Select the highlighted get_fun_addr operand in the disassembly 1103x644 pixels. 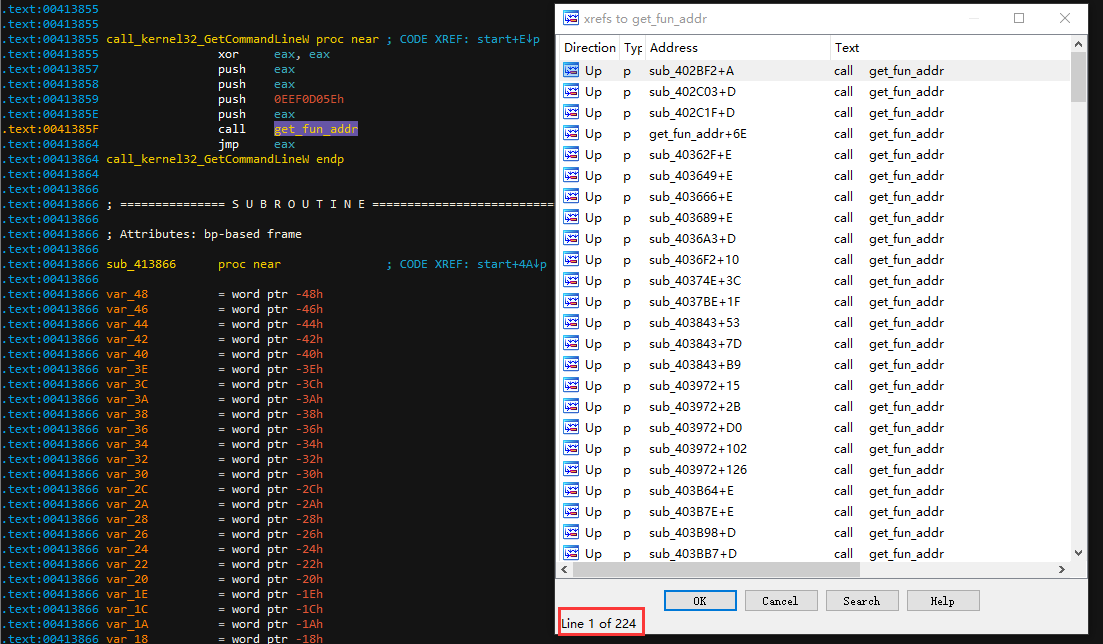[315, 129]
